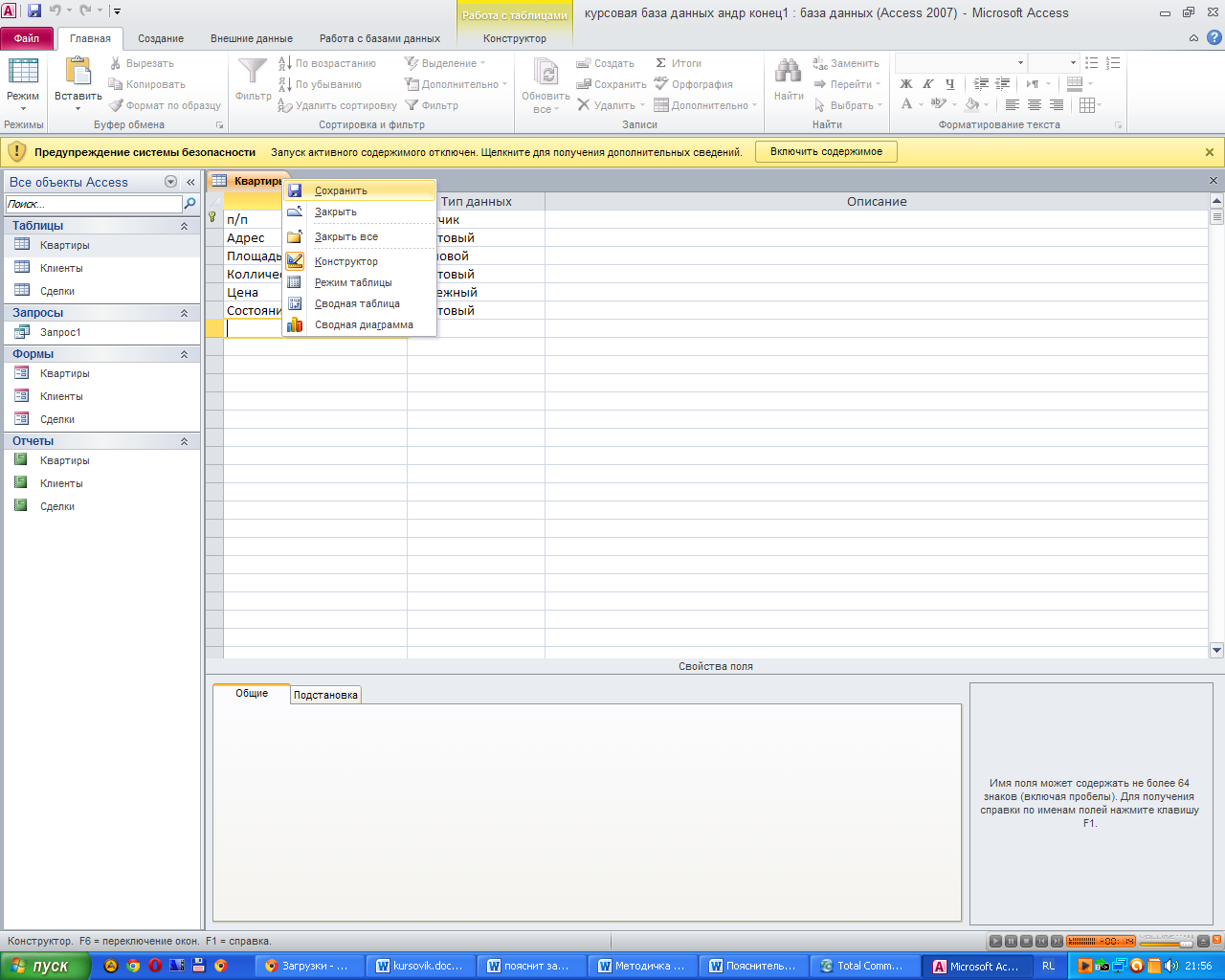
Task: Collapse the Таблицы navigation group
Action: pos(184,226)
